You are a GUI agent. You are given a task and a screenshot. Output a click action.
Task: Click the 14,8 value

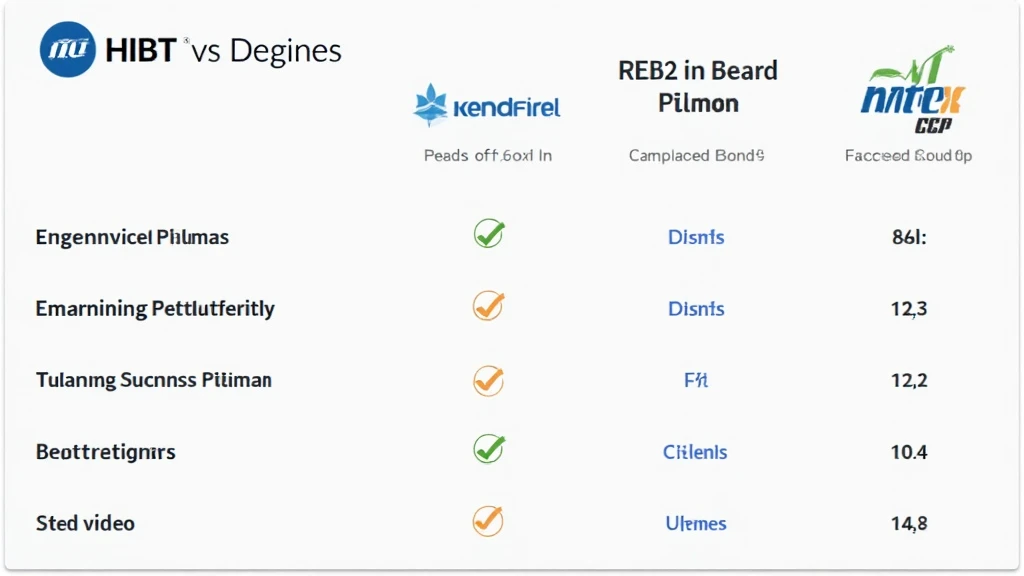(x=909, y=523)
